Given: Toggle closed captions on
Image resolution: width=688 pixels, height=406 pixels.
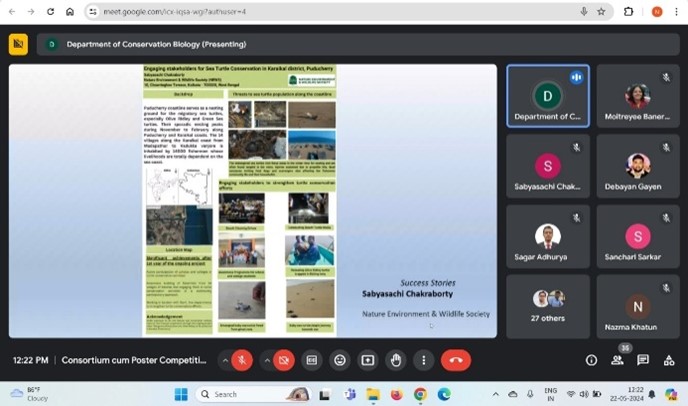Looking at the screenshot, I should pyautogui.click(x=312, y=360).
